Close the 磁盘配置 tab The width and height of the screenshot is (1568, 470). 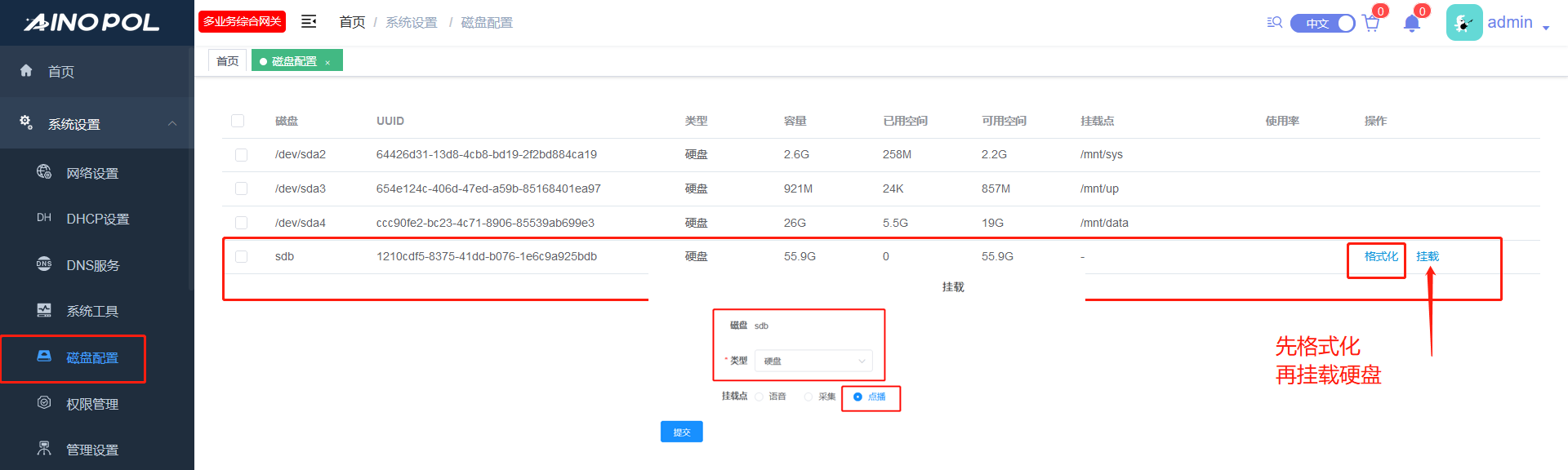327,63
